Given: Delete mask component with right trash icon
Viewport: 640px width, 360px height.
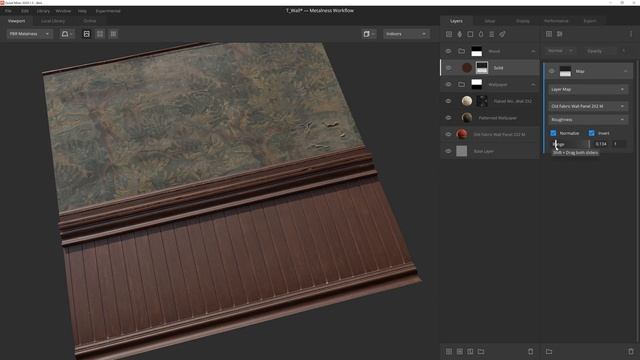Looking at the screenshot, I should click(x=631, y=351).
